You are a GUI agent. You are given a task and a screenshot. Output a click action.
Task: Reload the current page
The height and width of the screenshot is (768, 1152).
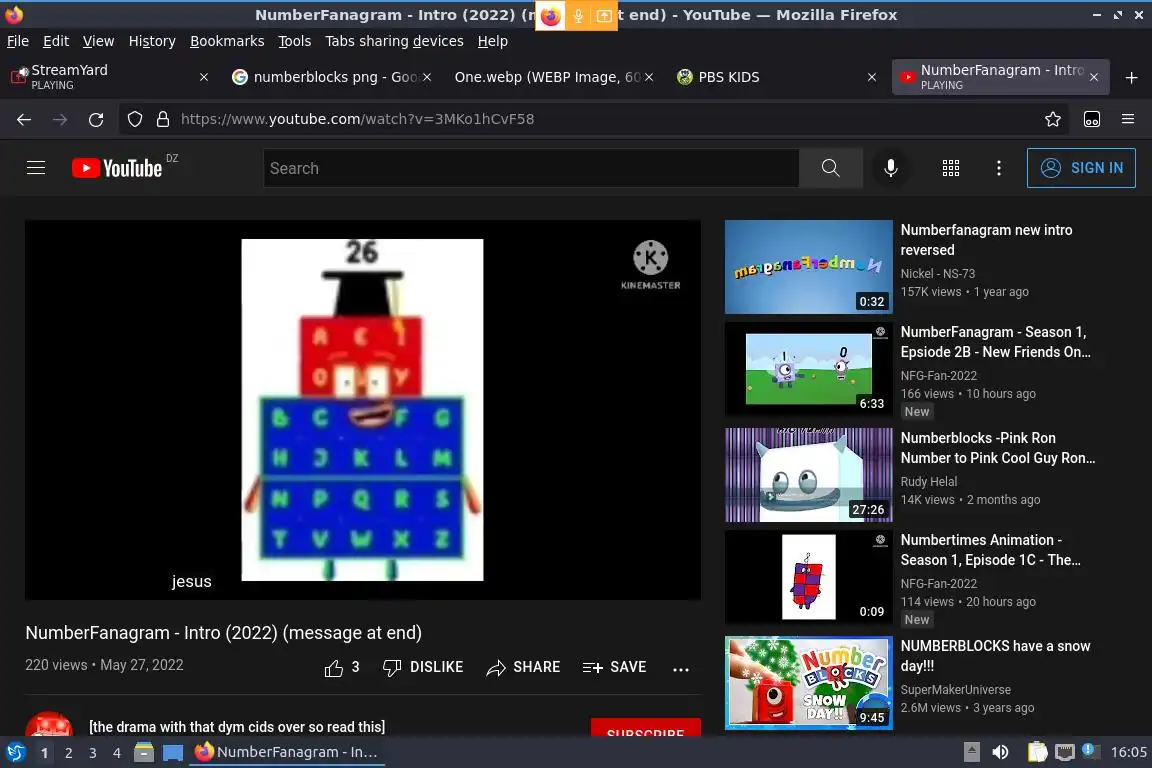click(x=96, y=119)
